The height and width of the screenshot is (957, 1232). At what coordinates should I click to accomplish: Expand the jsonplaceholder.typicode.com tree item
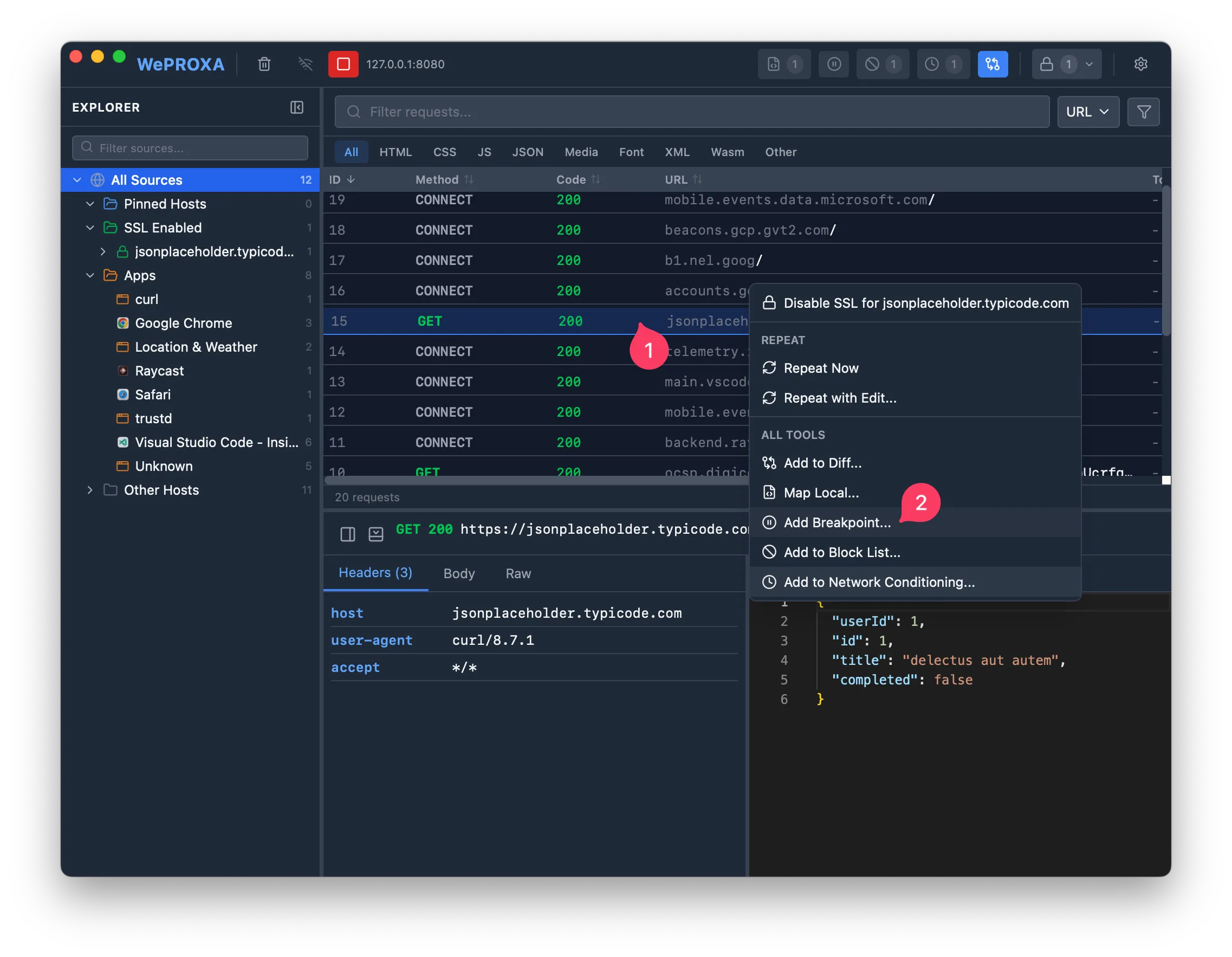[x=103, y=251]
